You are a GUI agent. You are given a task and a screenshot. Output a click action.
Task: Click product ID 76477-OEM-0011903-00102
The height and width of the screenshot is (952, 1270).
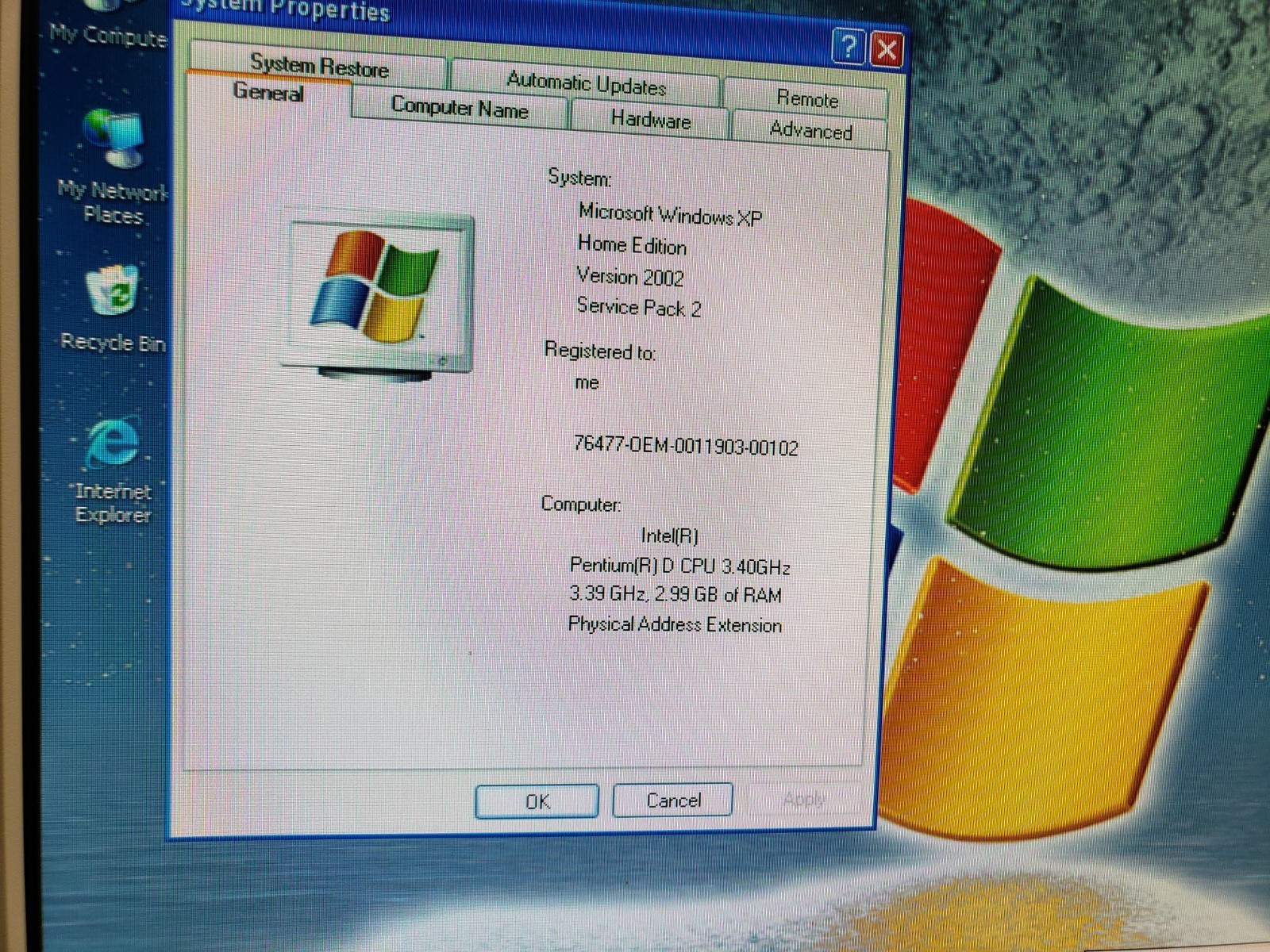(x=686, y=445)
